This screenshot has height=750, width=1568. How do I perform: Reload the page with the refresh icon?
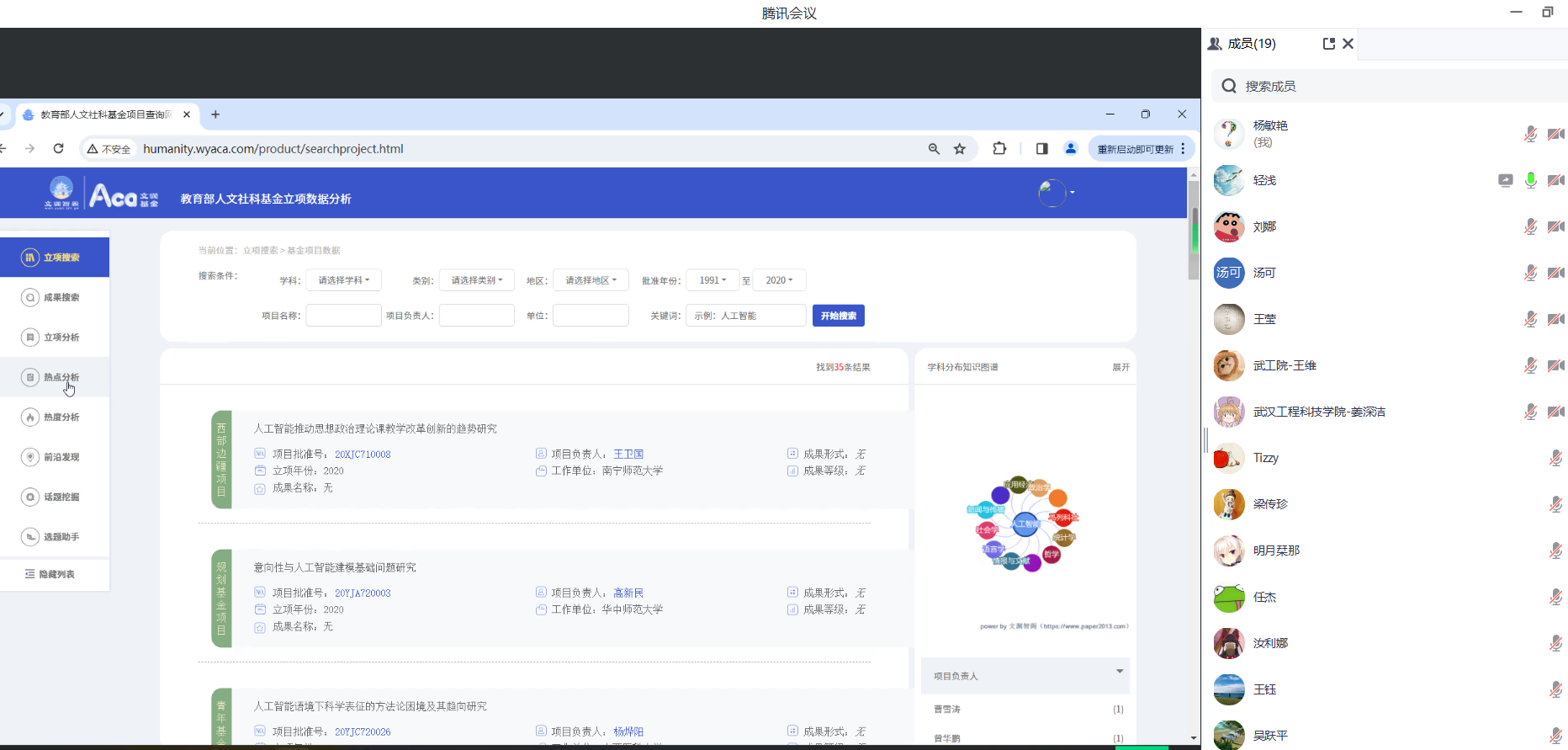[x=58, y=149]
